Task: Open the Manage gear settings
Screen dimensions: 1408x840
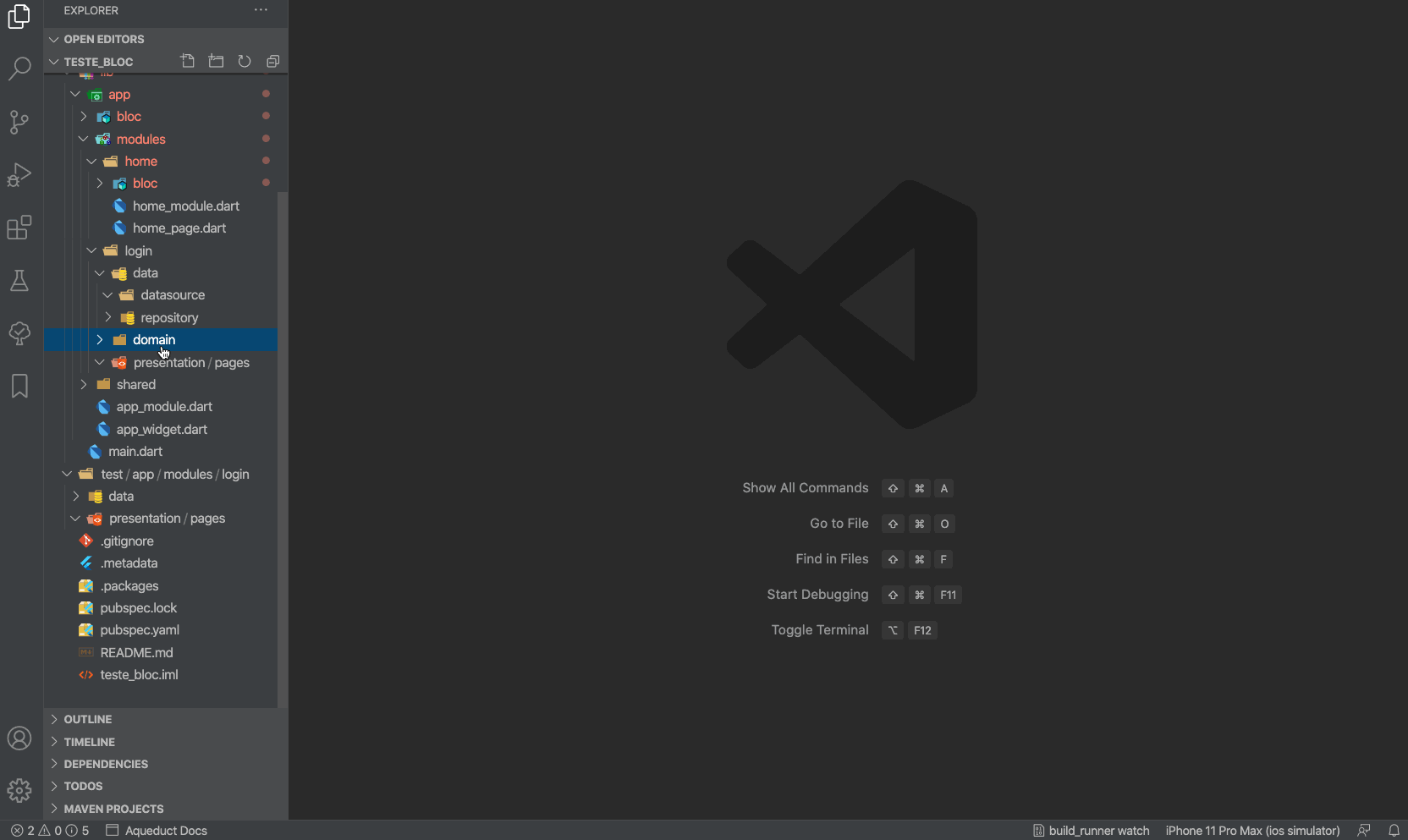Action: [x=19, y=790]
